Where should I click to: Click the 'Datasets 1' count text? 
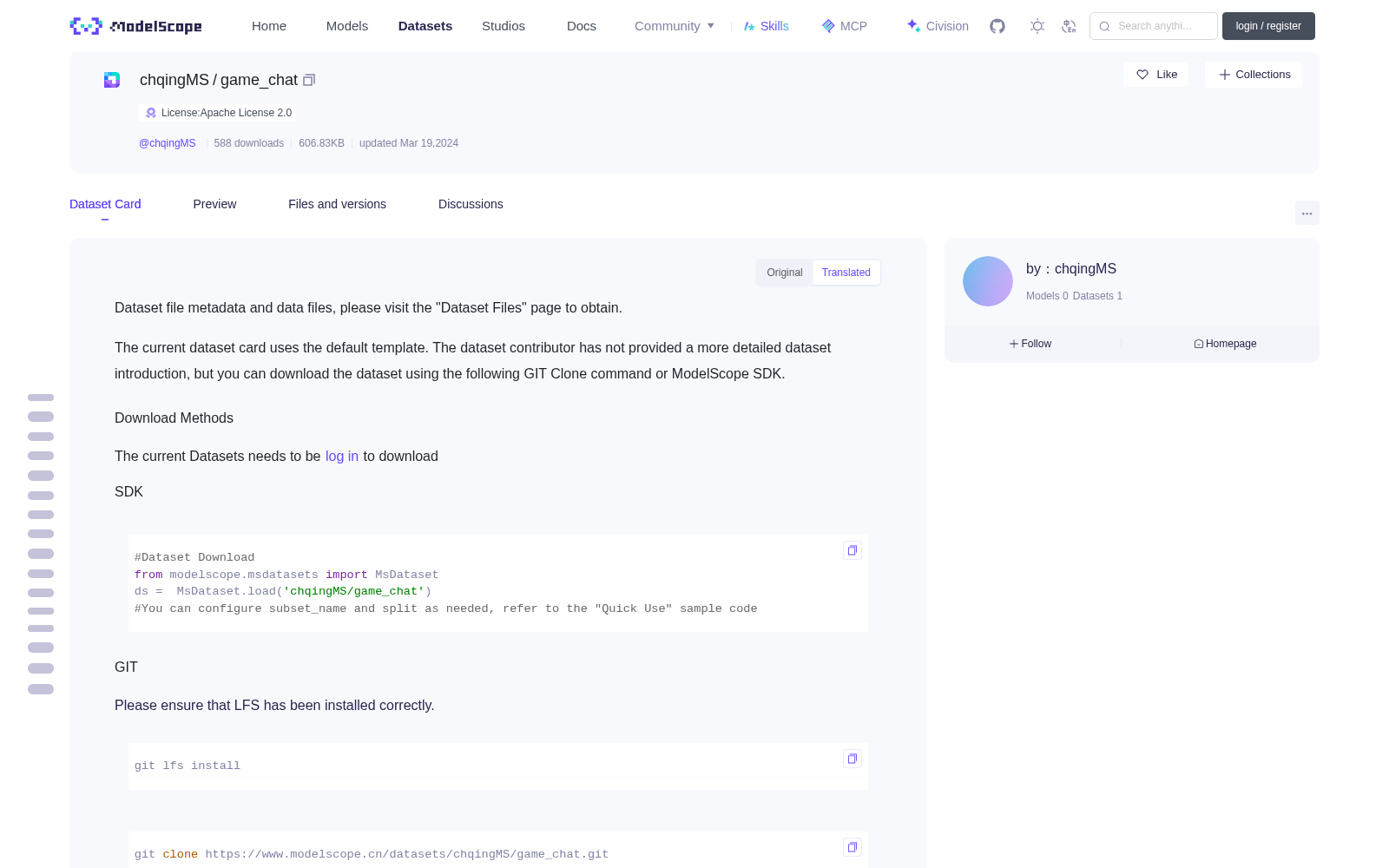pos(1097,296)
